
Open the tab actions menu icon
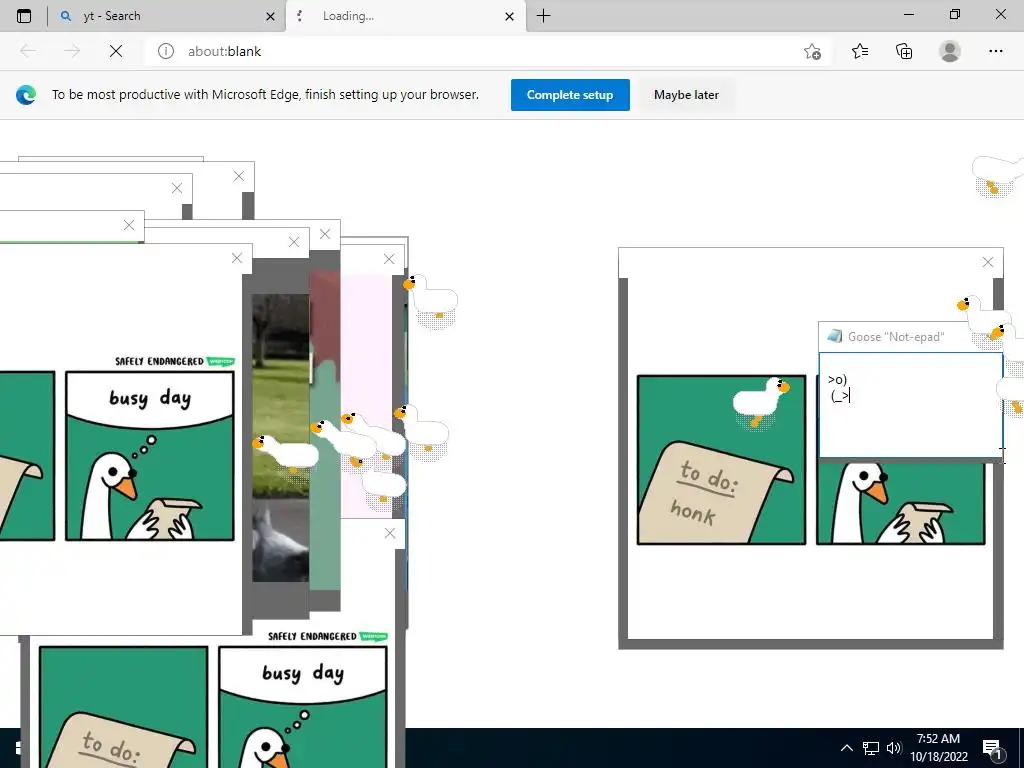point(24,16)
